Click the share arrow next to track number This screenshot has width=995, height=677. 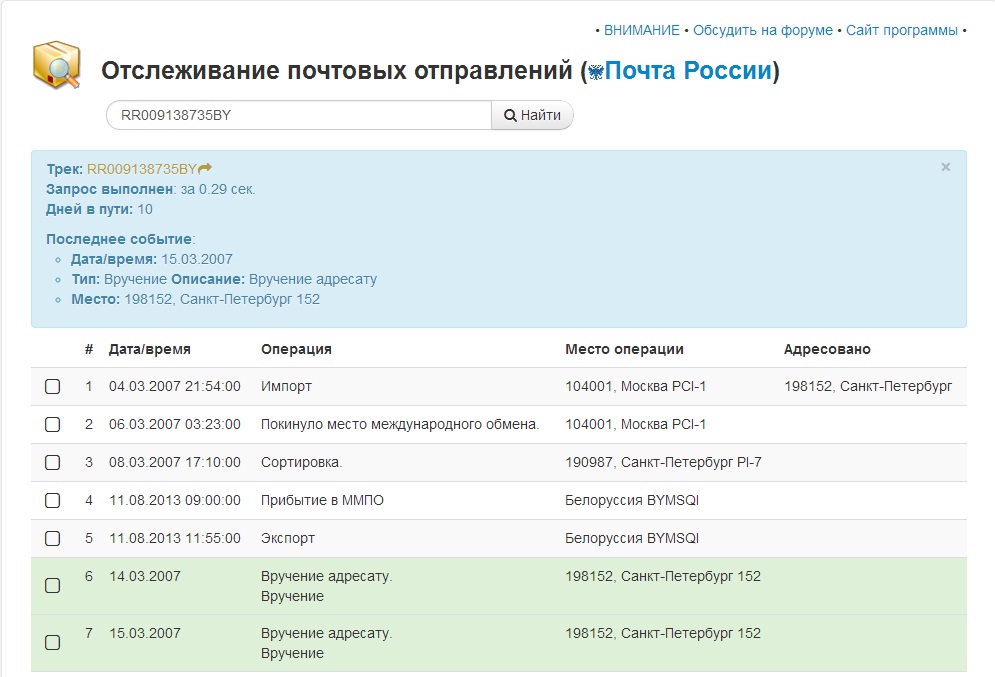(x=205, y=169)
